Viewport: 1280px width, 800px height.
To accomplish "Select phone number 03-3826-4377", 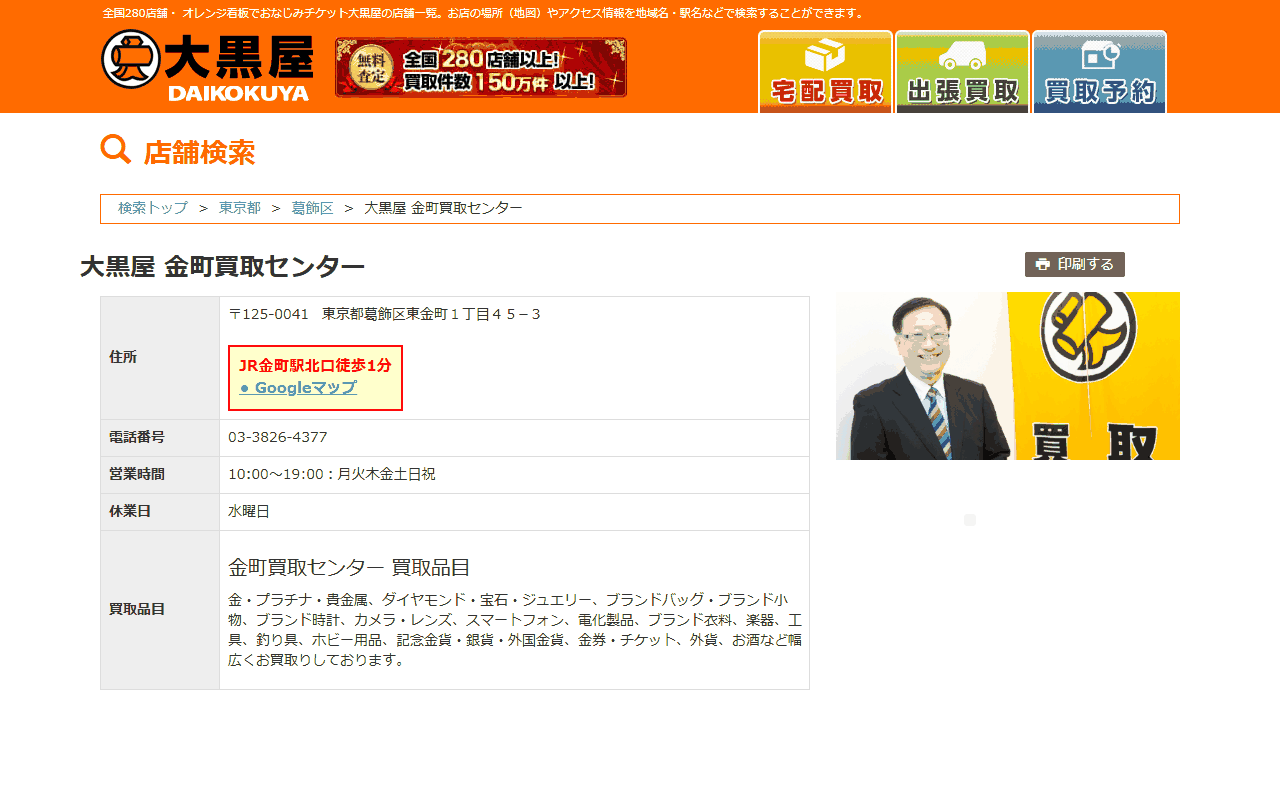I will click(x=278, y=438).
